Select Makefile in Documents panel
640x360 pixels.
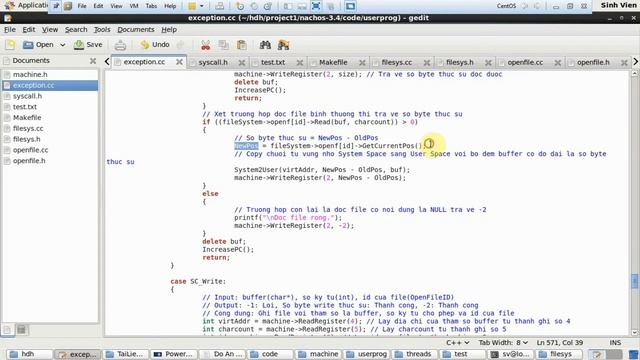[x=50, y=118]
